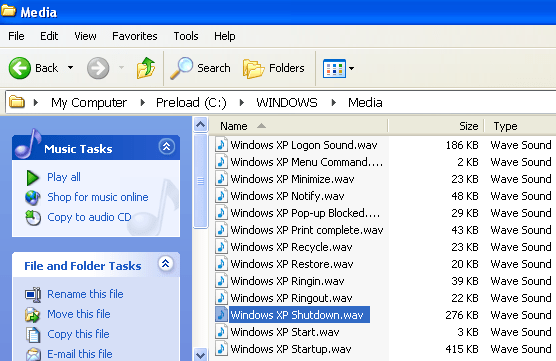Select the highlighted Windows XP Shutdown.wav
This screenshot has height=361, width=556.
(299, 315)
